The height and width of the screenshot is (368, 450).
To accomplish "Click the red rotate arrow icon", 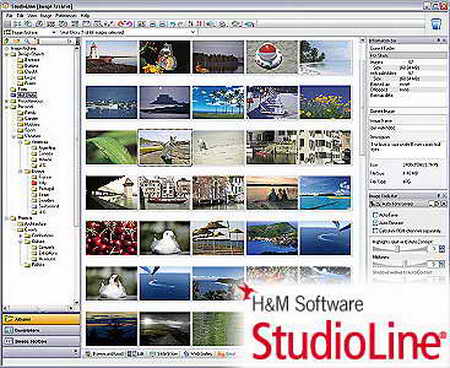I will (x=121, y=24).
